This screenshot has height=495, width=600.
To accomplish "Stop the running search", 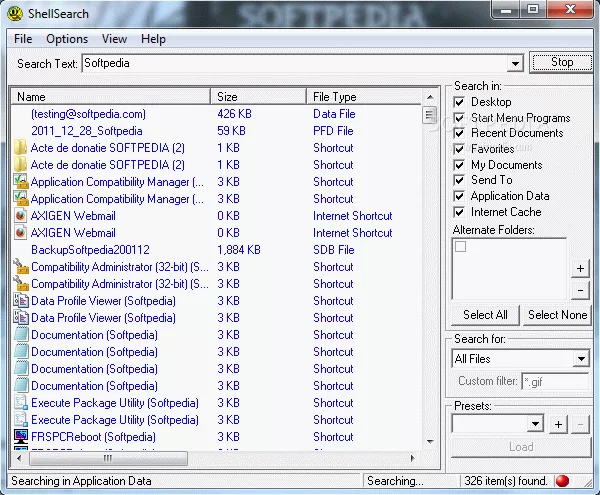I will 561,62.
